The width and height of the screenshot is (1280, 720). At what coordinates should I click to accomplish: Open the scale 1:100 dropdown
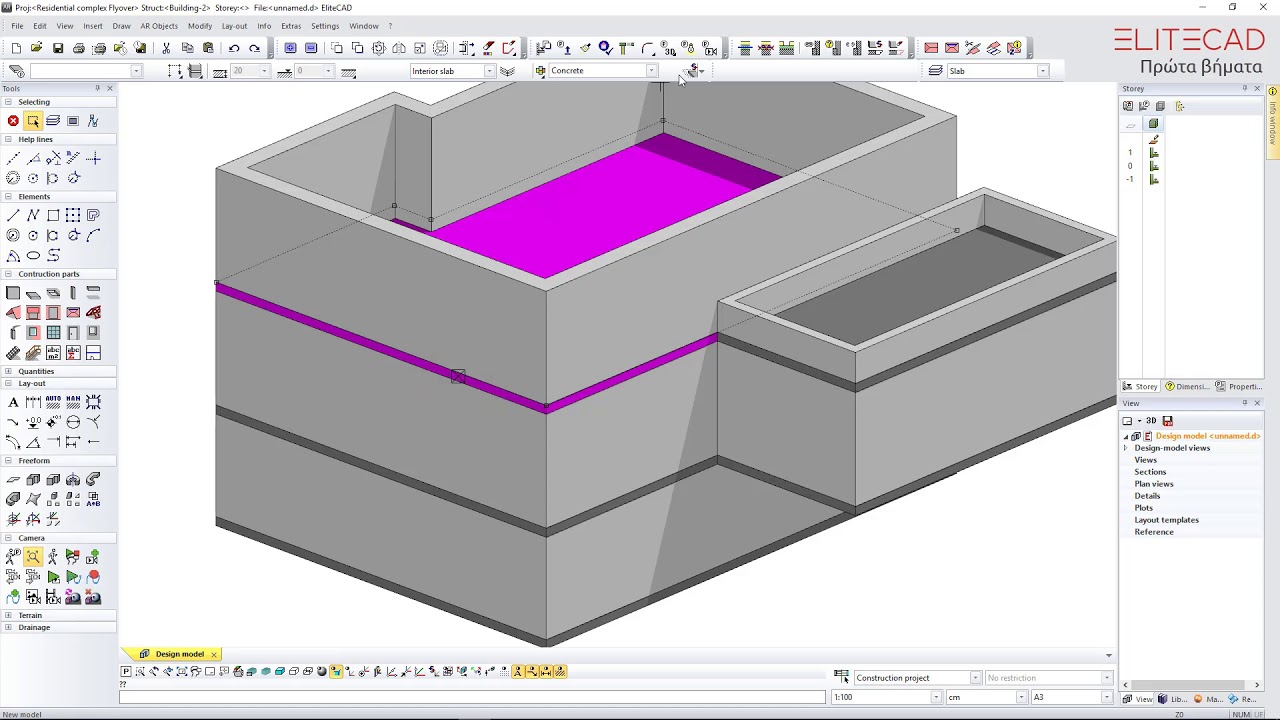pyautogui.click(x=936, y=697)
